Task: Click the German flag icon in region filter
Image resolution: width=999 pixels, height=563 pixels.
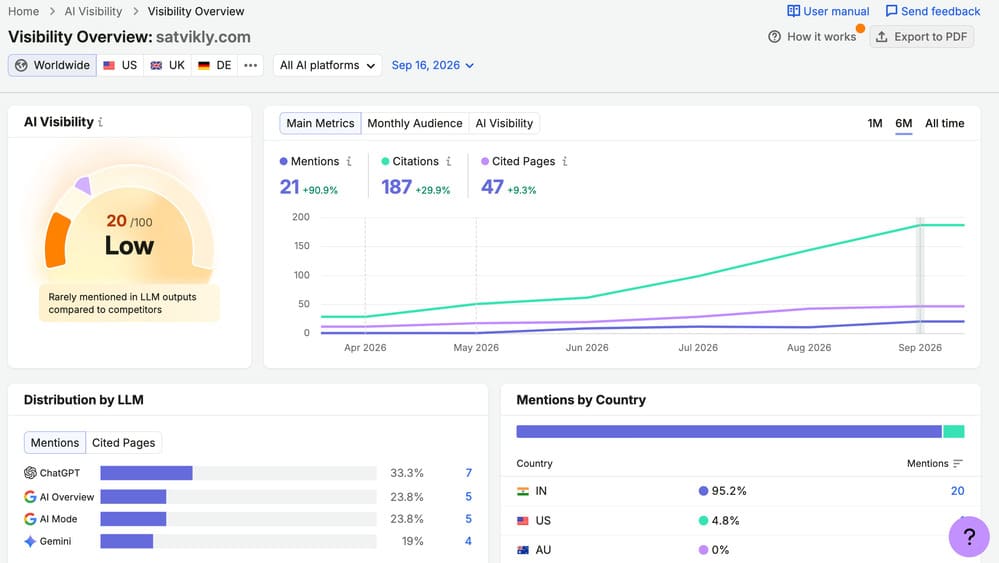Action: (x=204, y=65)
